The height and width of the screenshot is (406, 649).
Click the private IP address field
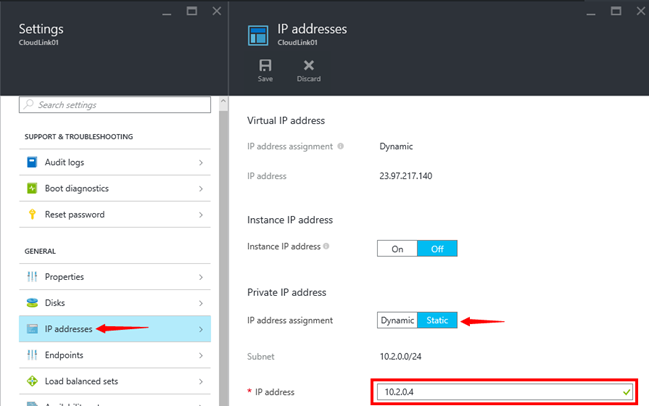[500, 393]
